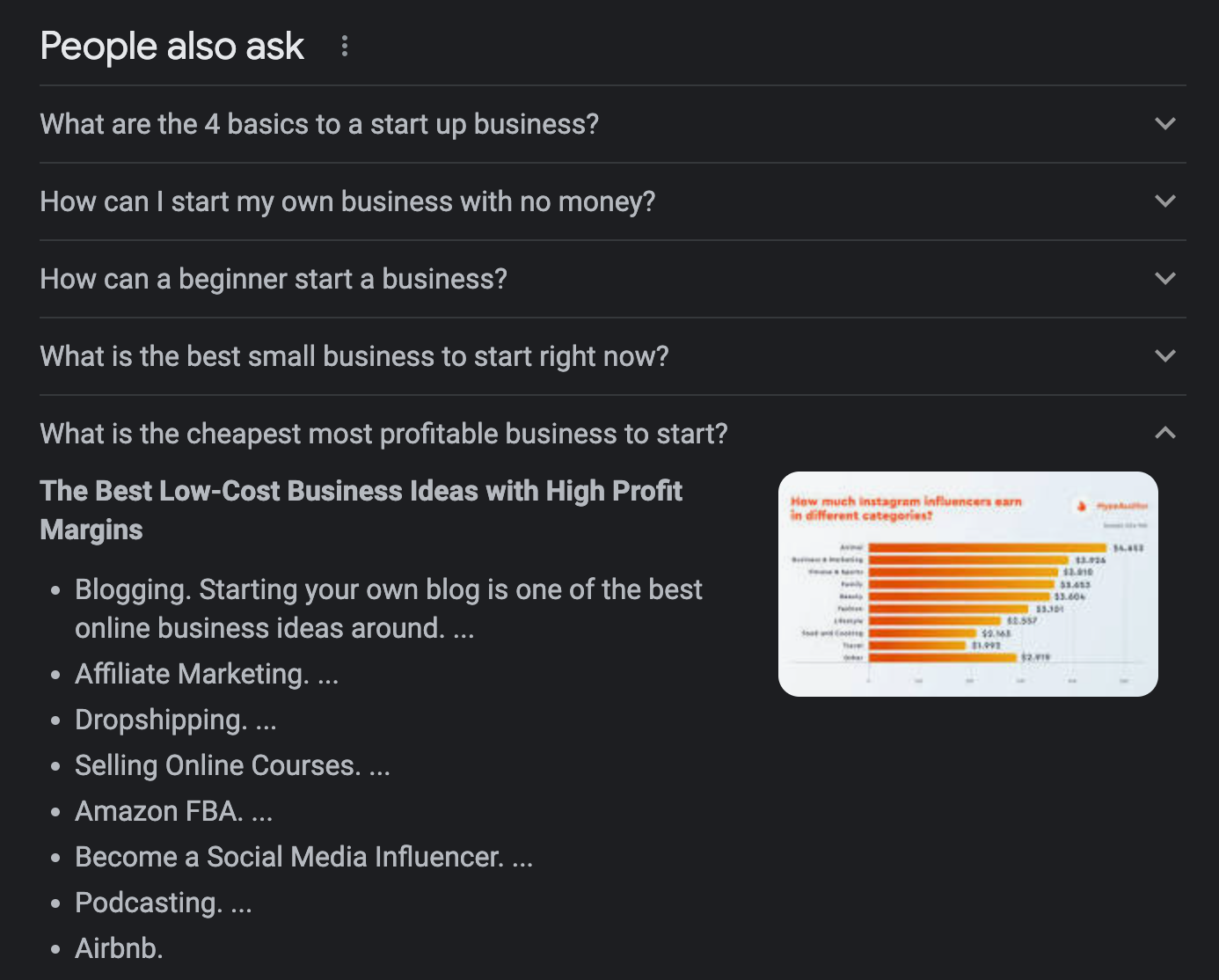Click question text "What is the cheapest most profitable business to start?"

click(383, 434)
